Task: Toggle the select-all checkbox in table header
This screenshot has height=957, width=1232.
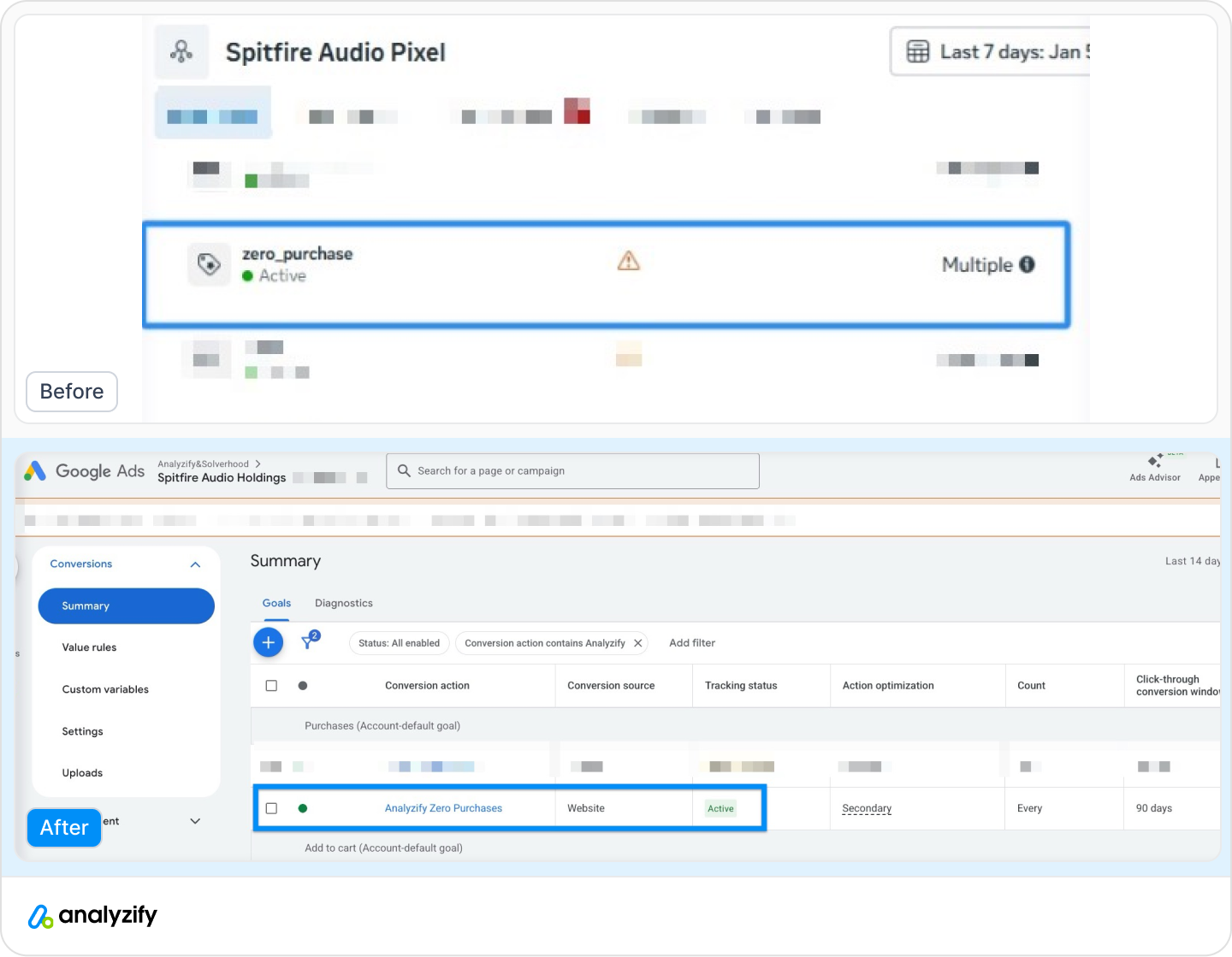Action: tap(271, 686)
